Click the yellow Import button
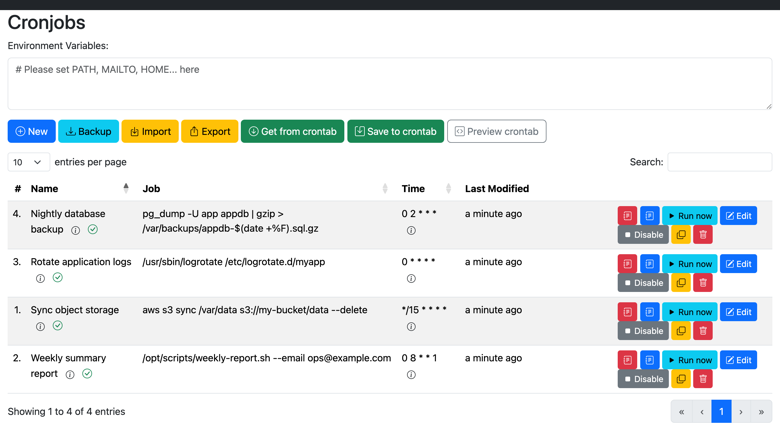This screenshot has width=780, height=439. coord(150,131)
